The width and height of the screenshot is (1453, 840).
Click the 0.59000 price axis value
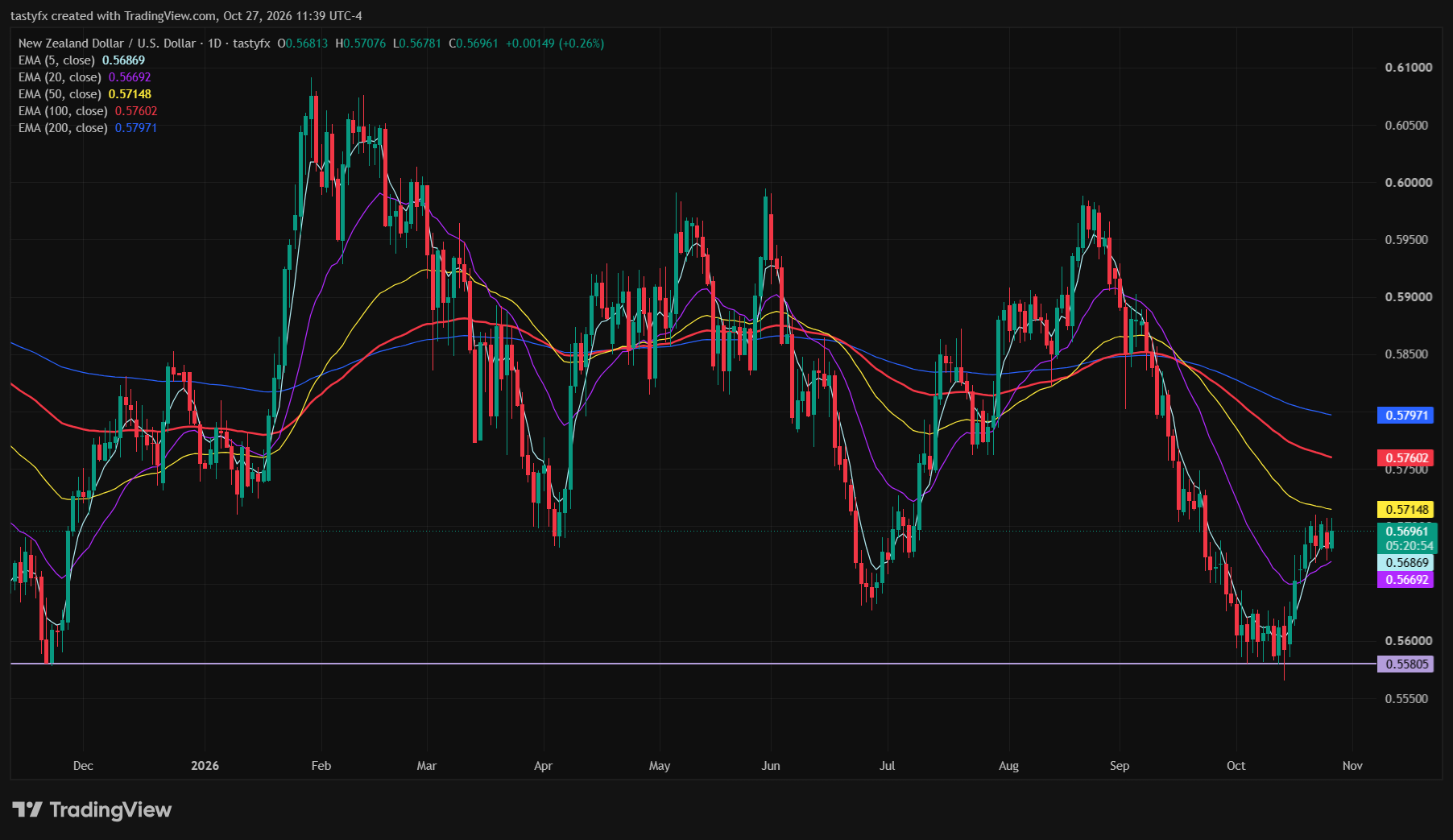[x=1409, y=297]
